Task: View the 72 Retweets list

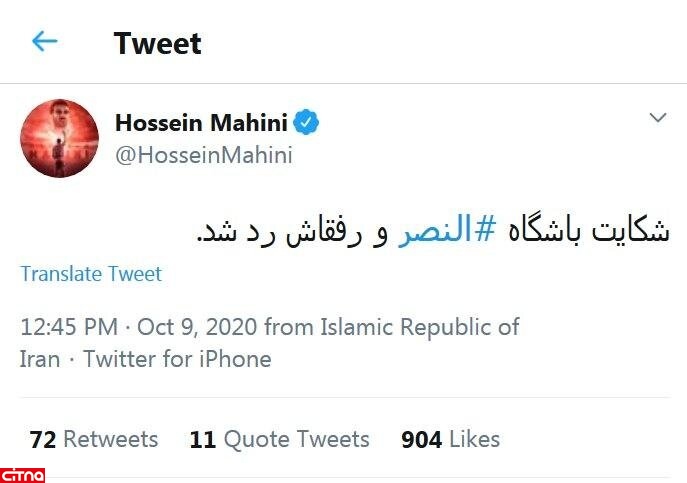Action: (94, 439)
